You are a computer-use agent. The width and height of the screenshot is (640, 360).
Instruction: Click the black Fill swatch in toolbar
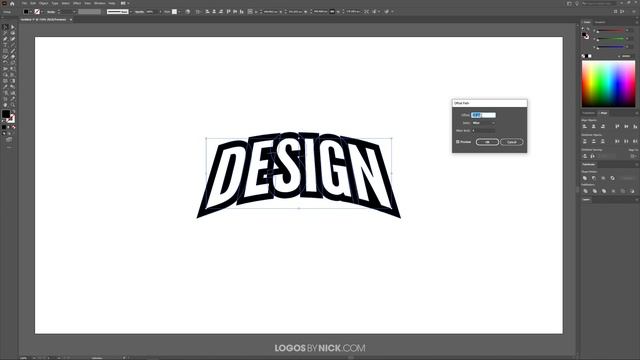click(6, 114)
